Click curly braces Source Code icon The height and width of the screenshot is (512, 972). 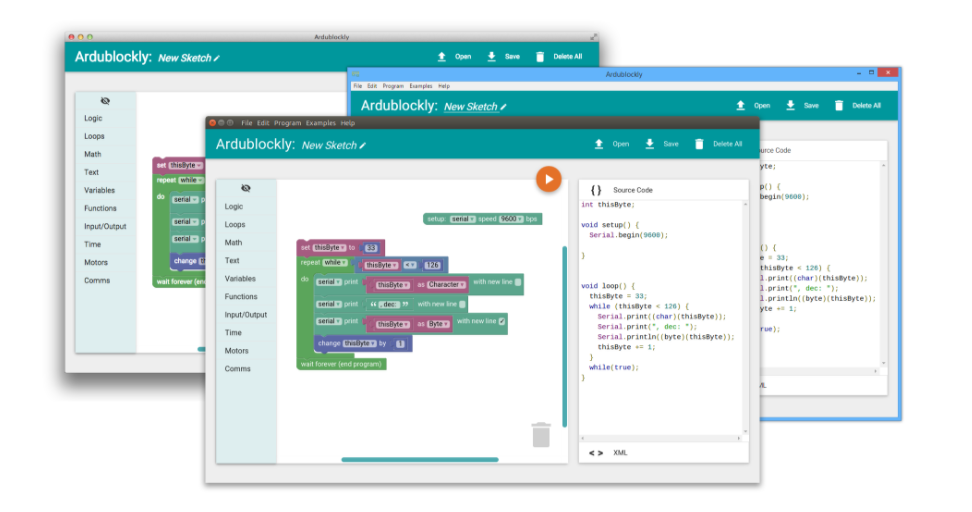click(x=596, y=190)
